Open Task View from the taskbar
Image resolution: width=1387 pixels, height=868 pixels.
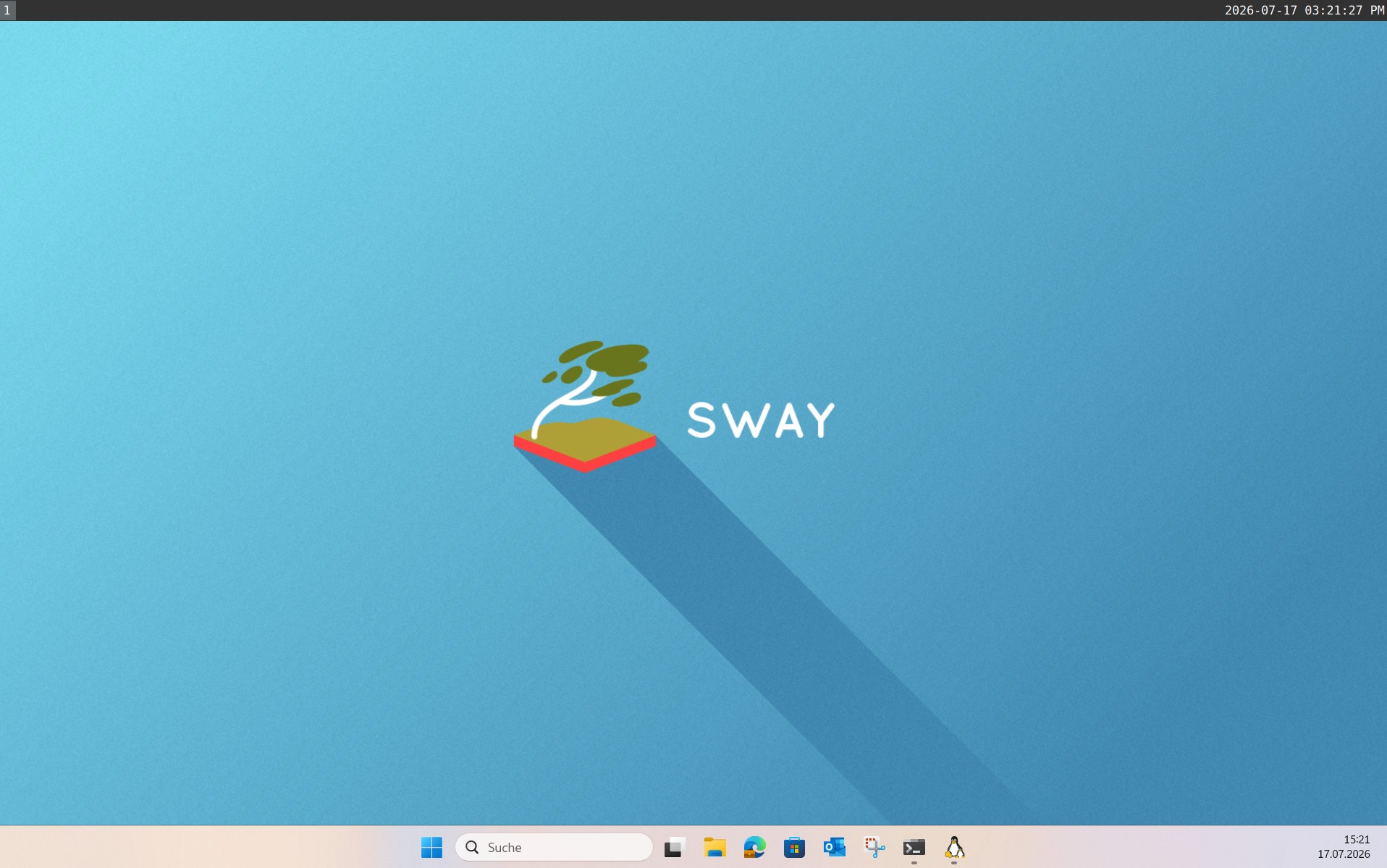tap(675, 847)
